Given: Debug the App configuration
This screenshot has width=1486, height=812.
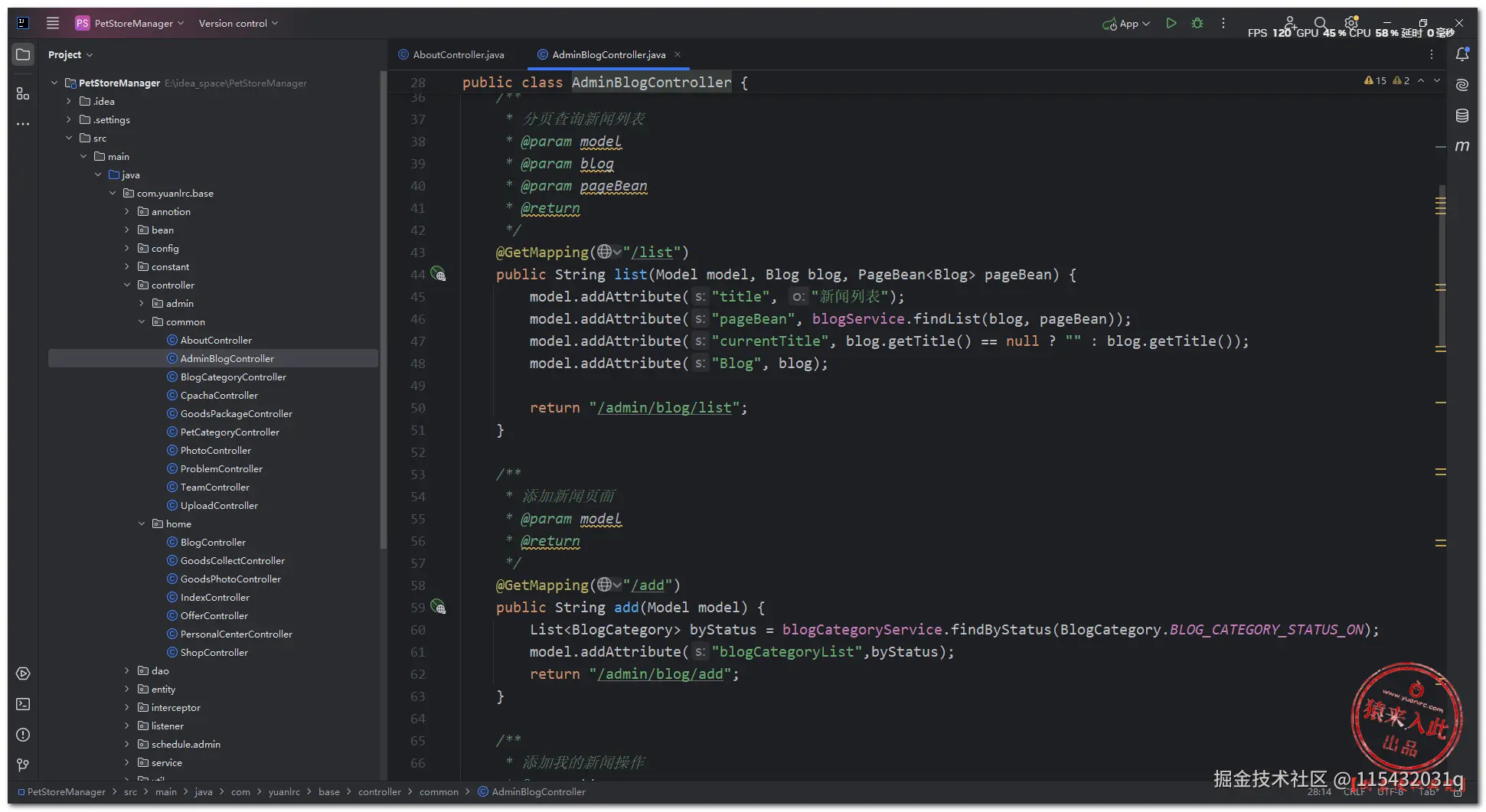Looking at the screenshot, I should pyautogui.click(x=1197, y=23).
